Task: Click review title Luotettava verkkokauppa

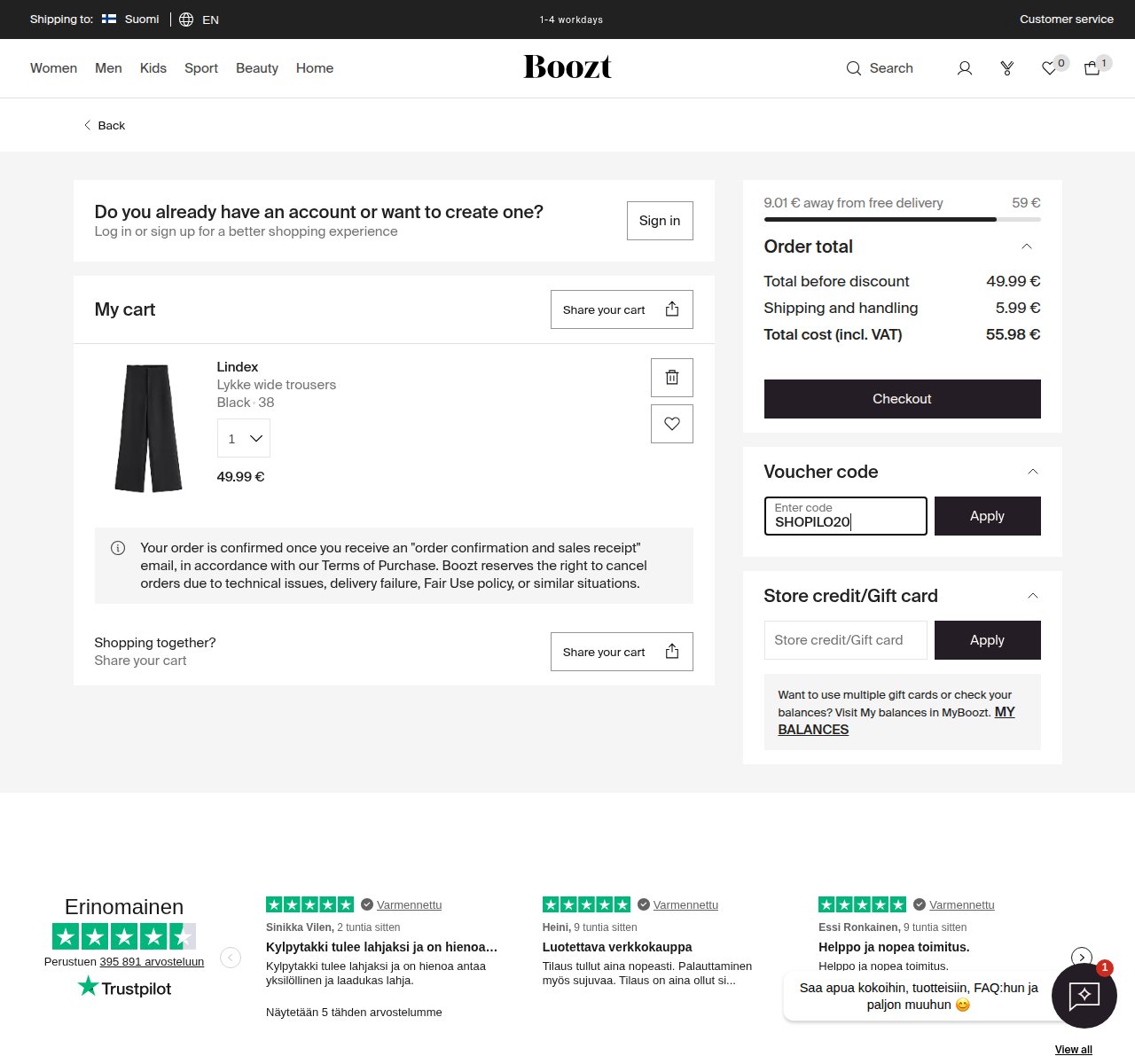Action: point(617,947)
